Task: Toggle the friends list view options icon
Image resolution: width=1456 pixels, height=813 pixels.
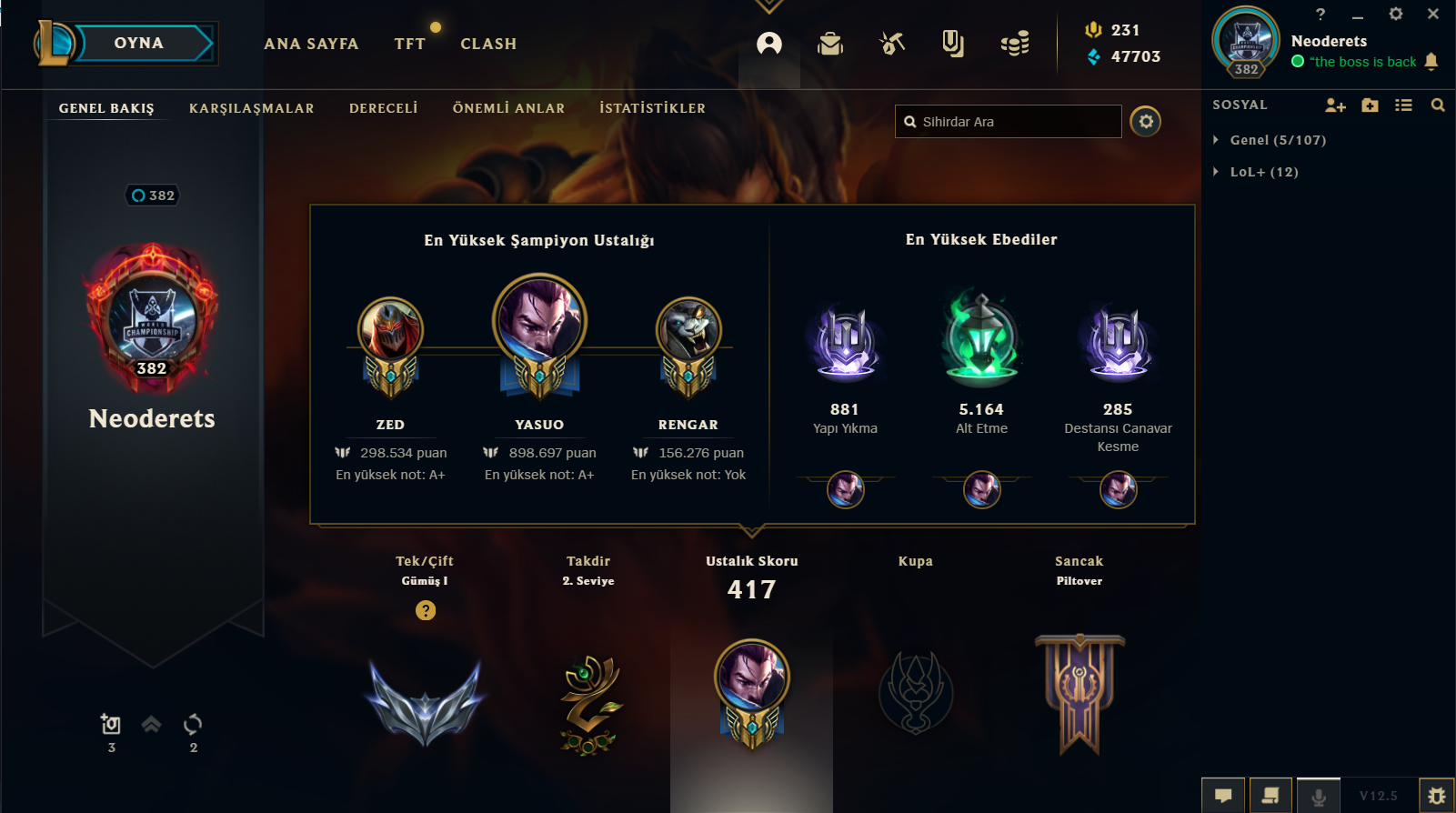Action: (x=1404, y=105)
